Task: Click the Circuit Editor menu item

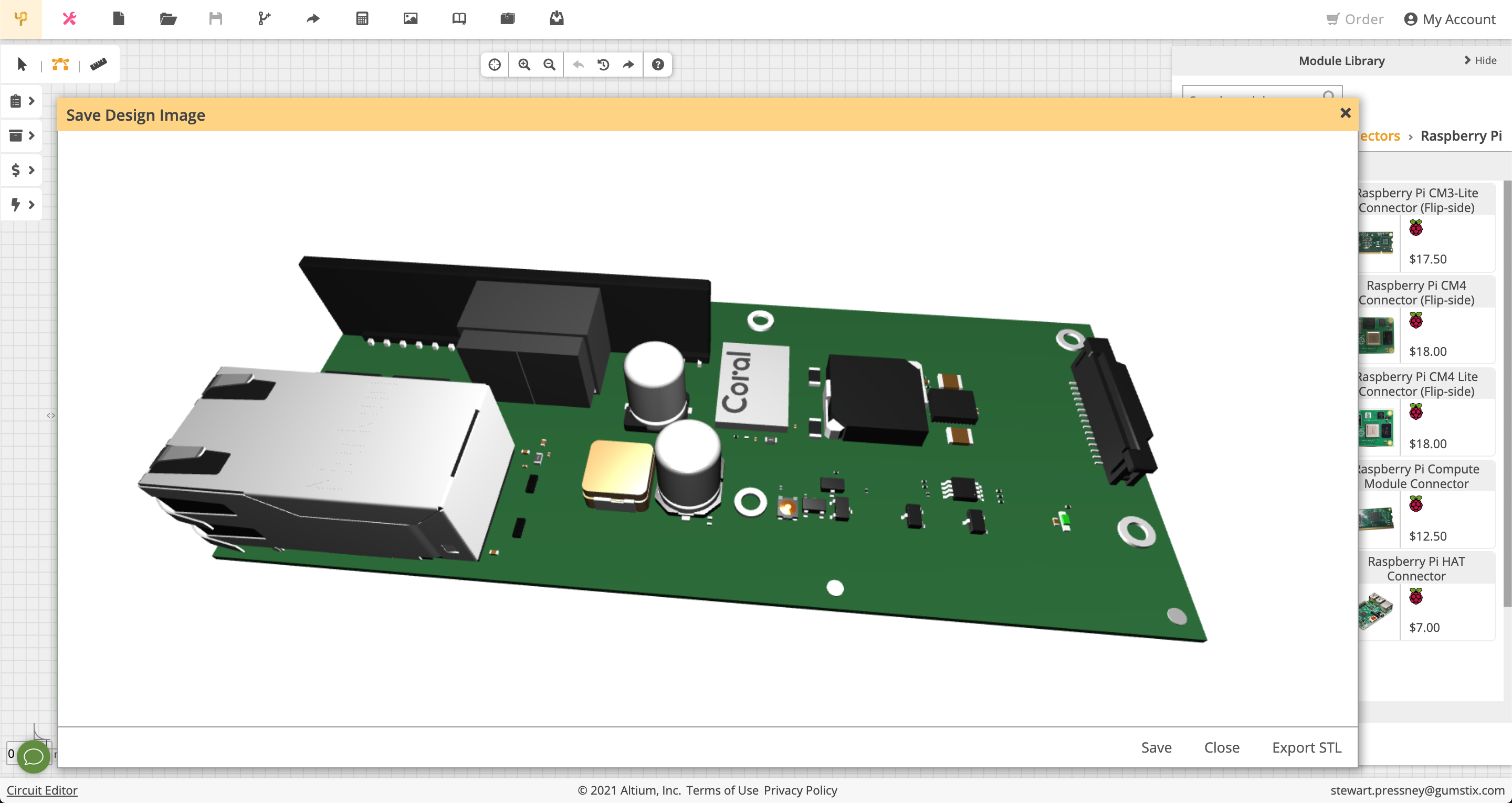Action: (x=42, y=789)
